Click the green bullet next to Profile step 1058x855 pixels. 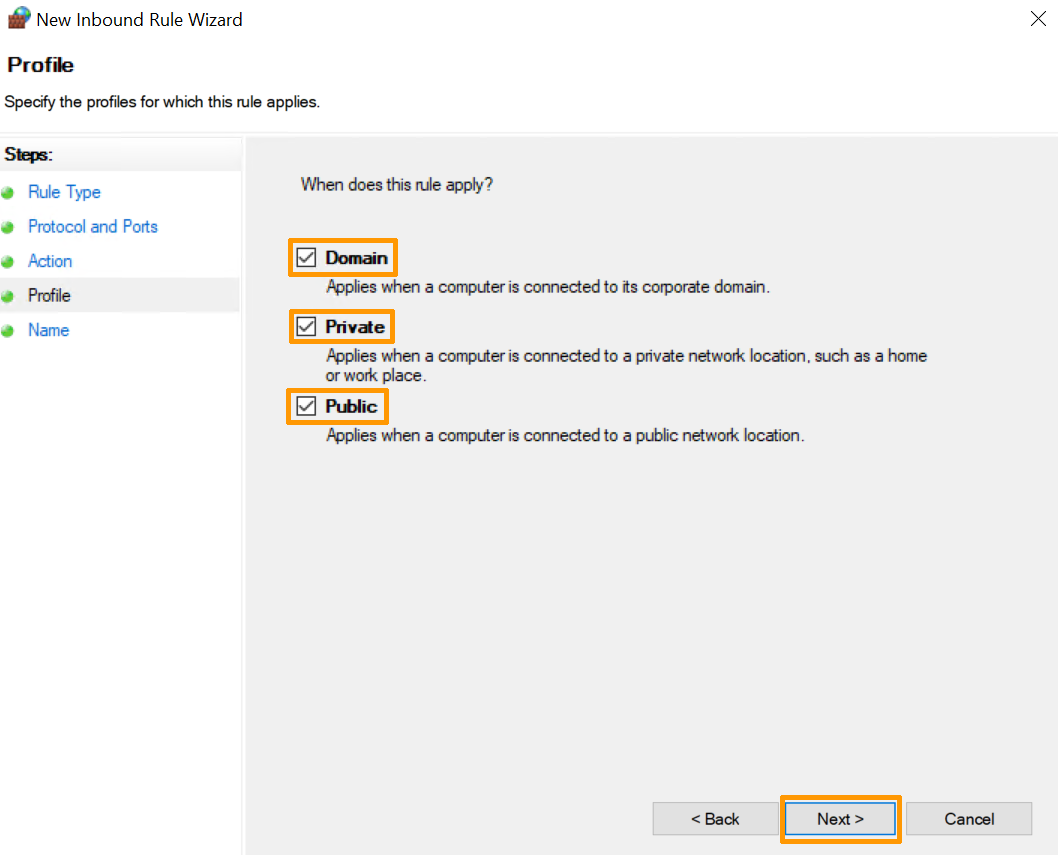(x=8, y=296)
